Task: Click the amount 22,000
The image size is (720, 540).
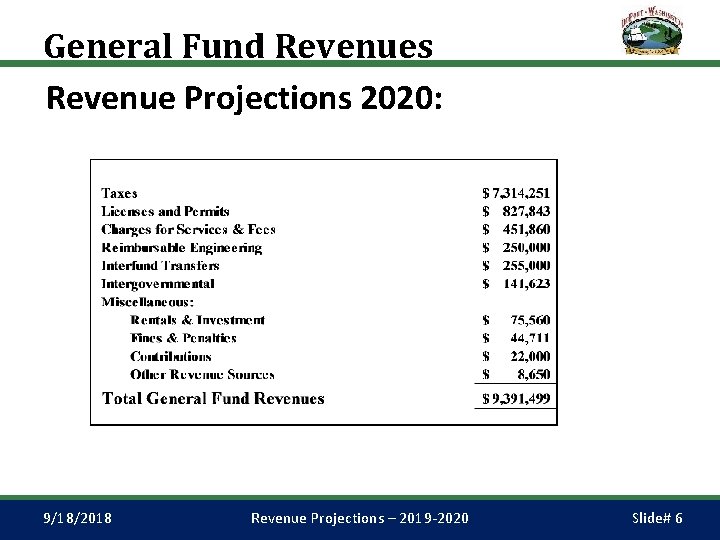Action: point(530,356)
